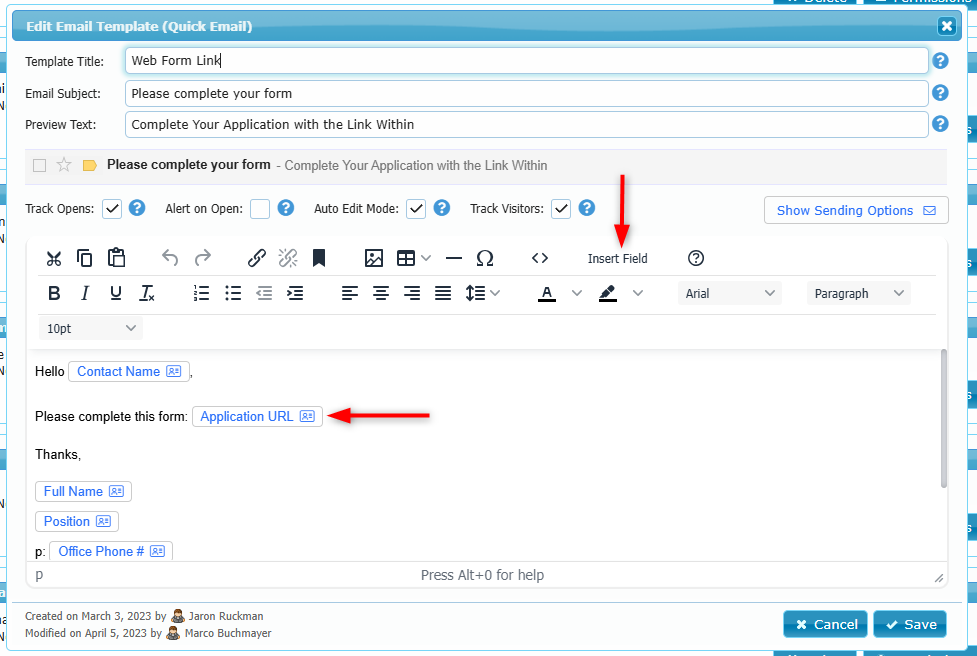Expand the Paragraph format dropdown

(x=858, y=293)
